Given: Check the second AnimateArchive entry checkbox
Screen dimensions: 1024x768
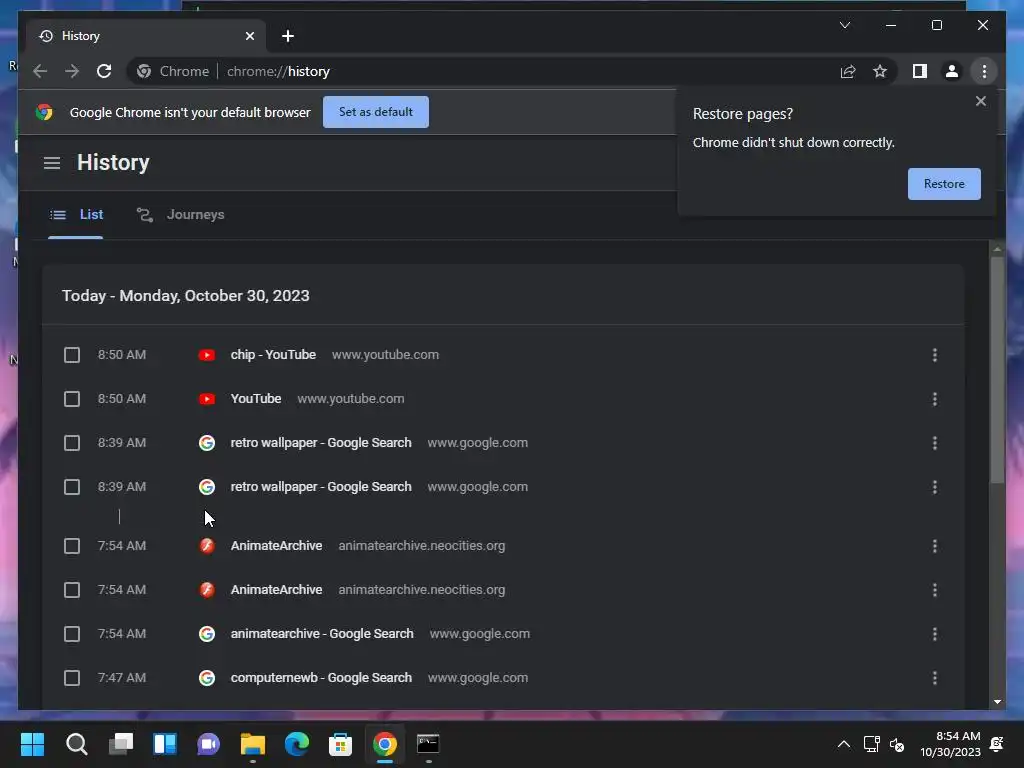Looking at the screenshot, I should 72,590.
